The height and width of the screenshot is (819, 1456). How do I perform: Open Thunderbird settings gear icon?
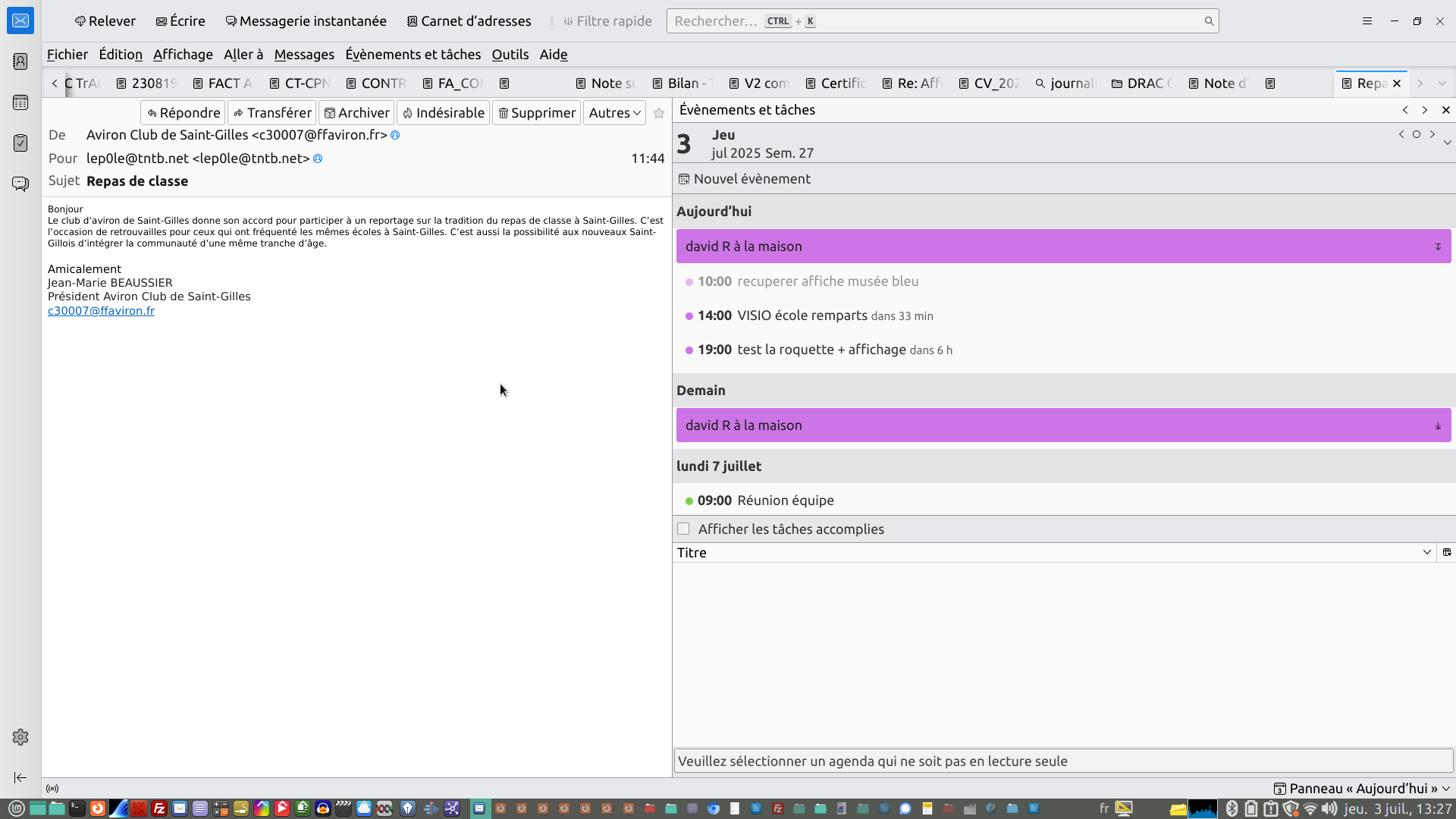point(20,737)
